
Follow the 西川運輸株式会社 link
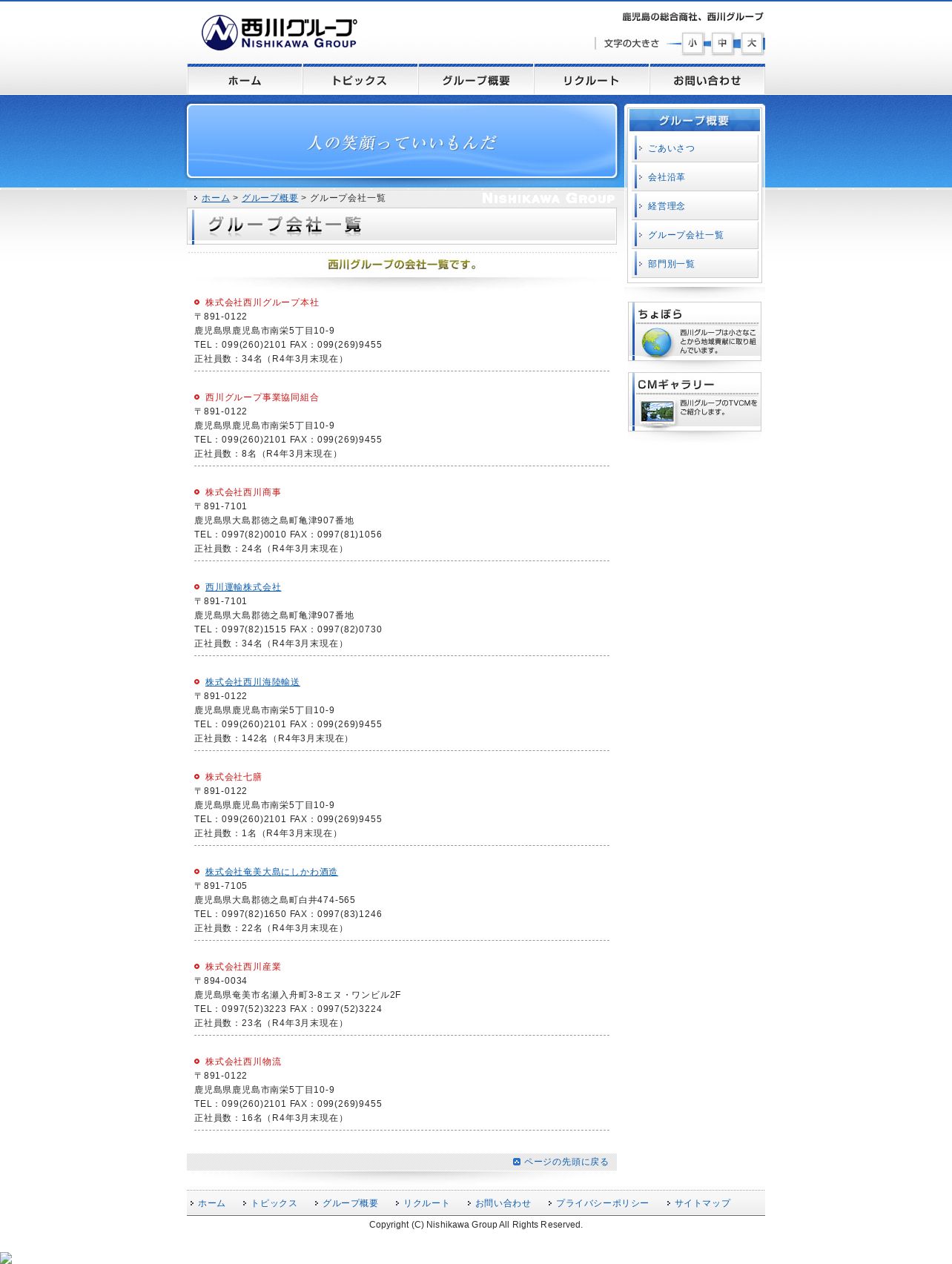coord(243,587)
